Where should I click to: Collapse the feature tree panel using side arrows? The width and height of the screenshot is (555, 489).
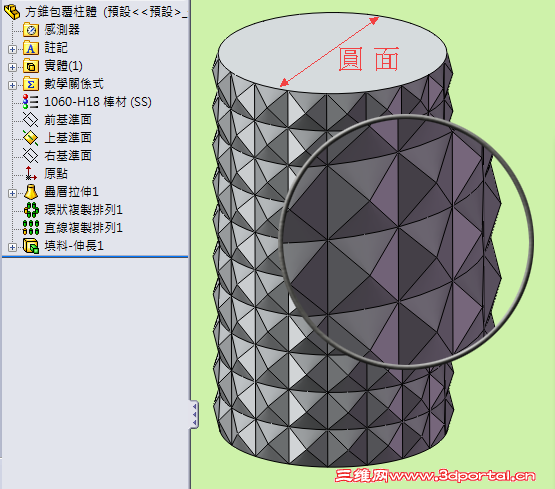pos(194,414)
